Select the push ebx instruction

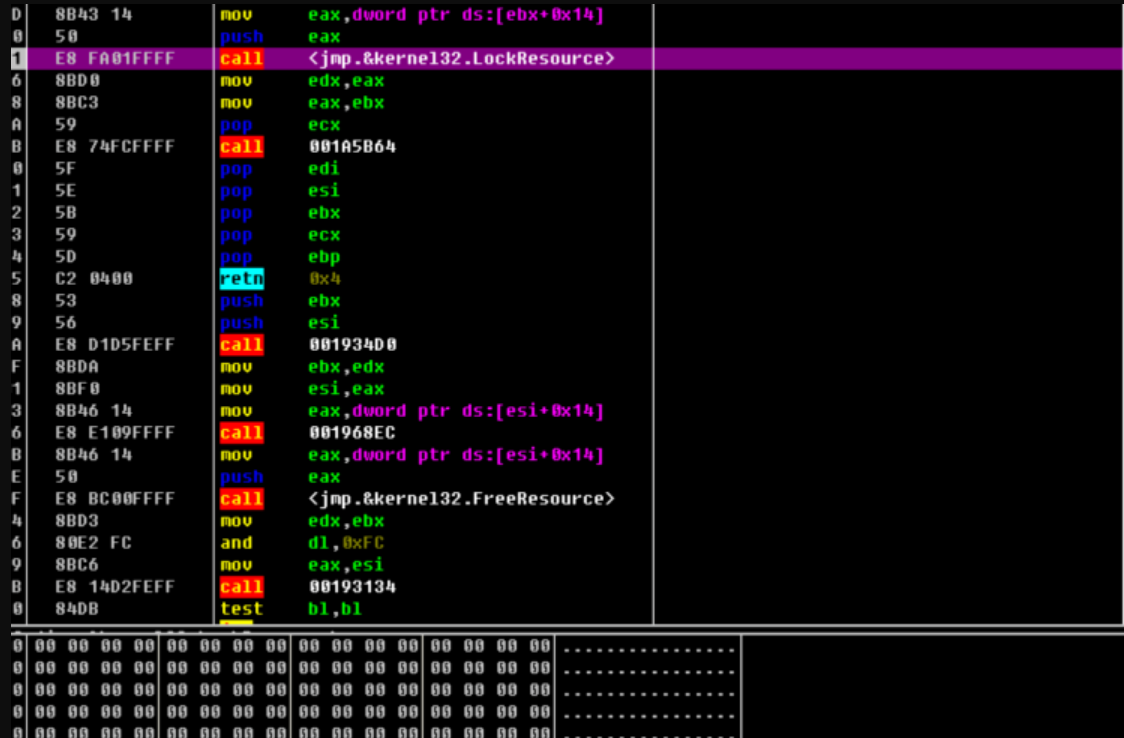click(x=280, y=301)
